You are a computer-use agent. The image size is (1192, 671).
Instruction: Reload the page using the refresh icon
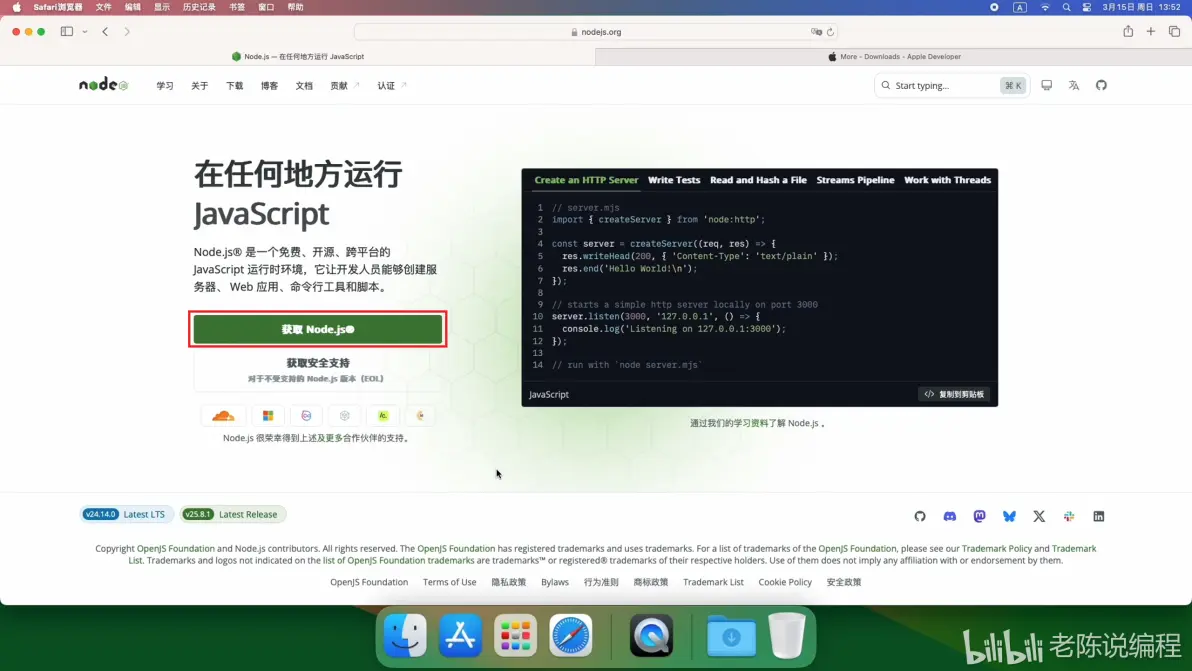coord(830,32)
